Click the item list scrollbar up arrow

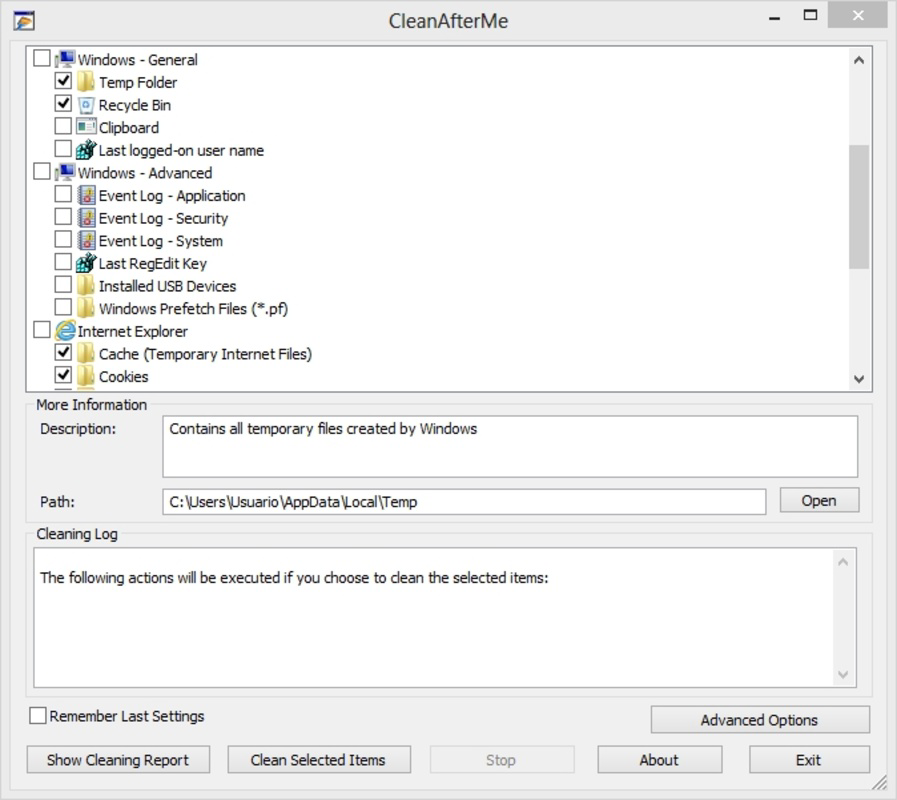click(x=859, y=60)
